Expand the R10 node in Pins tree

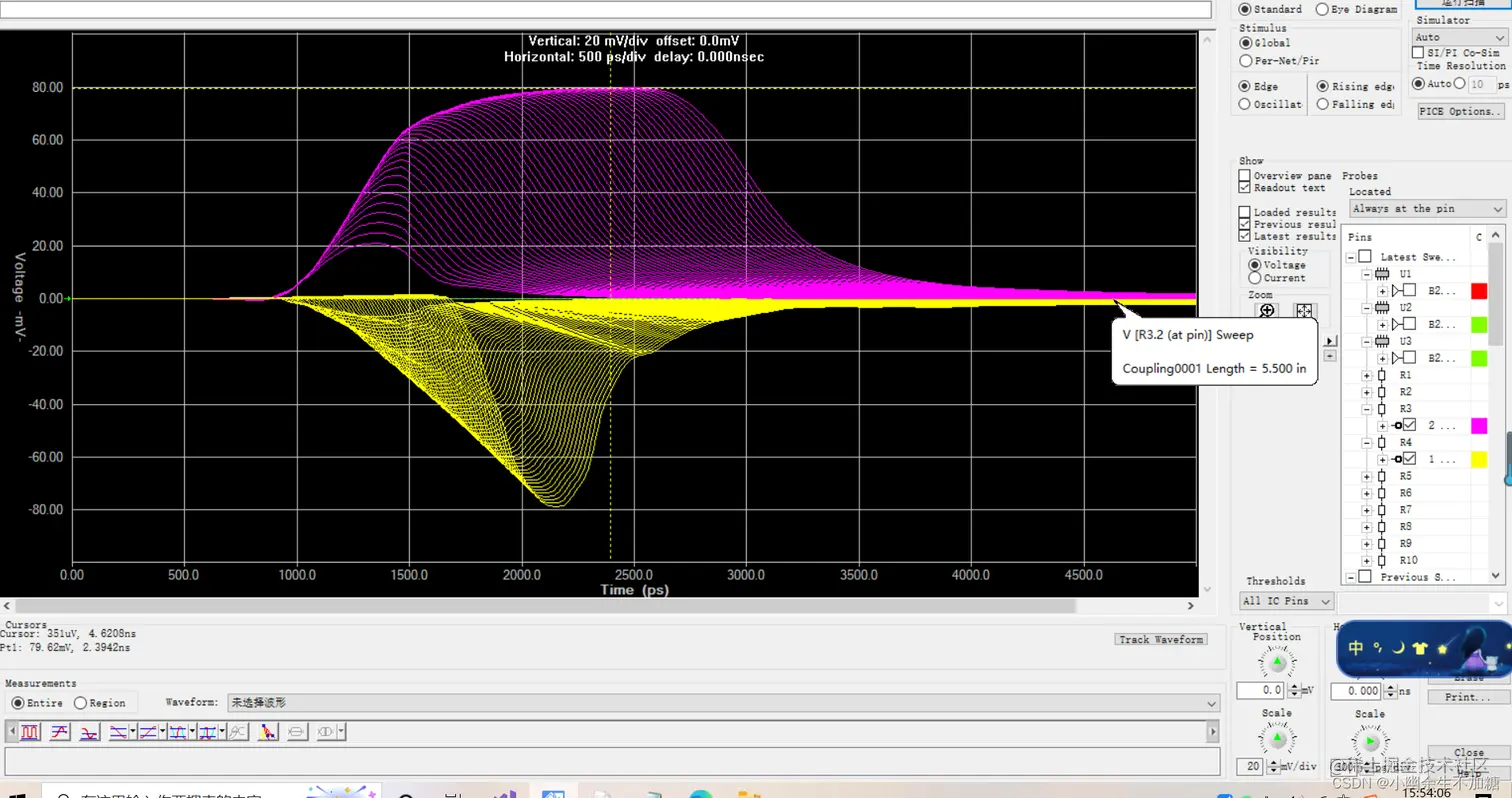tap(1367, 560)
